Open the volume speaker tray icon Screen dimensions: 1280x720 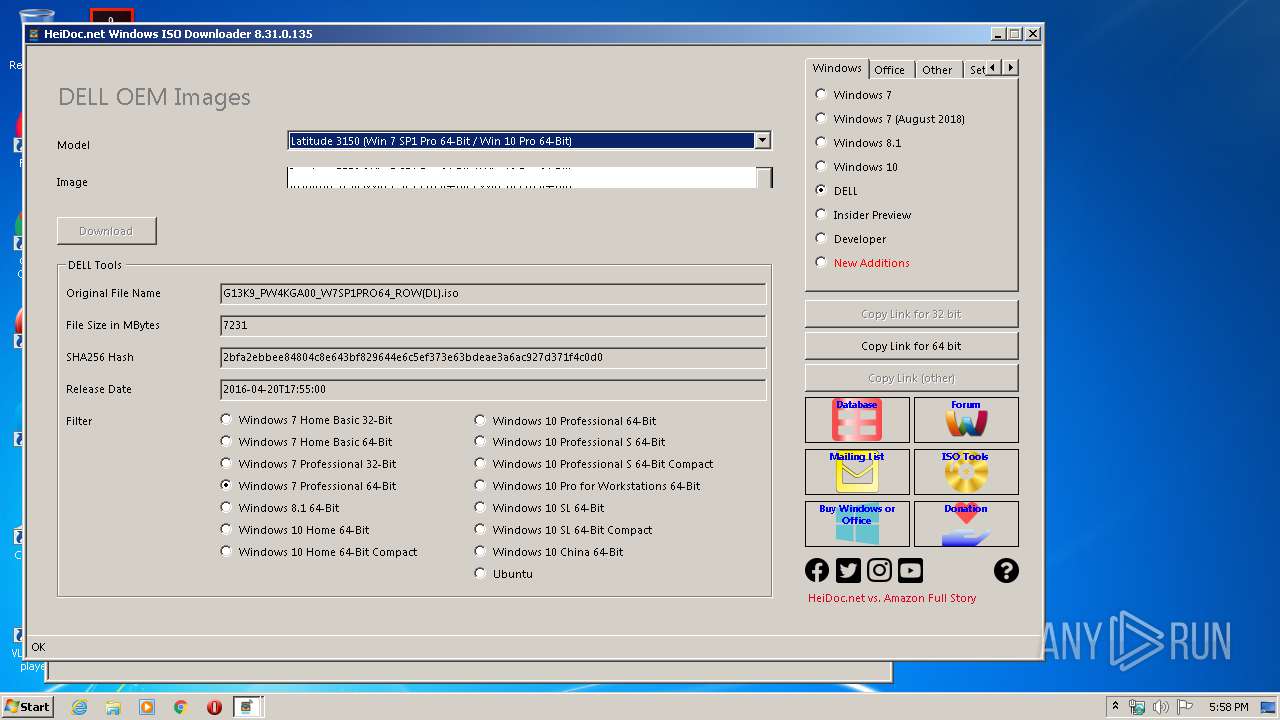[x=1161, y=707]
